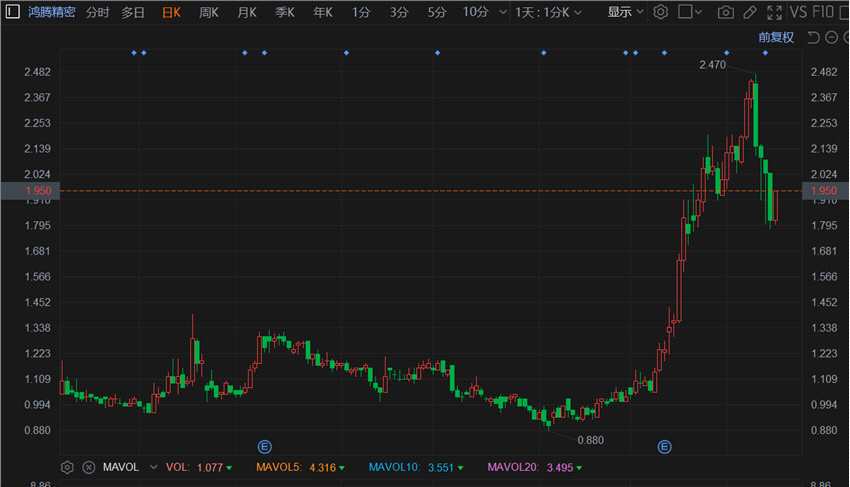Open the layout square dropdown
The image size is (850, 487).
[690, 12]
